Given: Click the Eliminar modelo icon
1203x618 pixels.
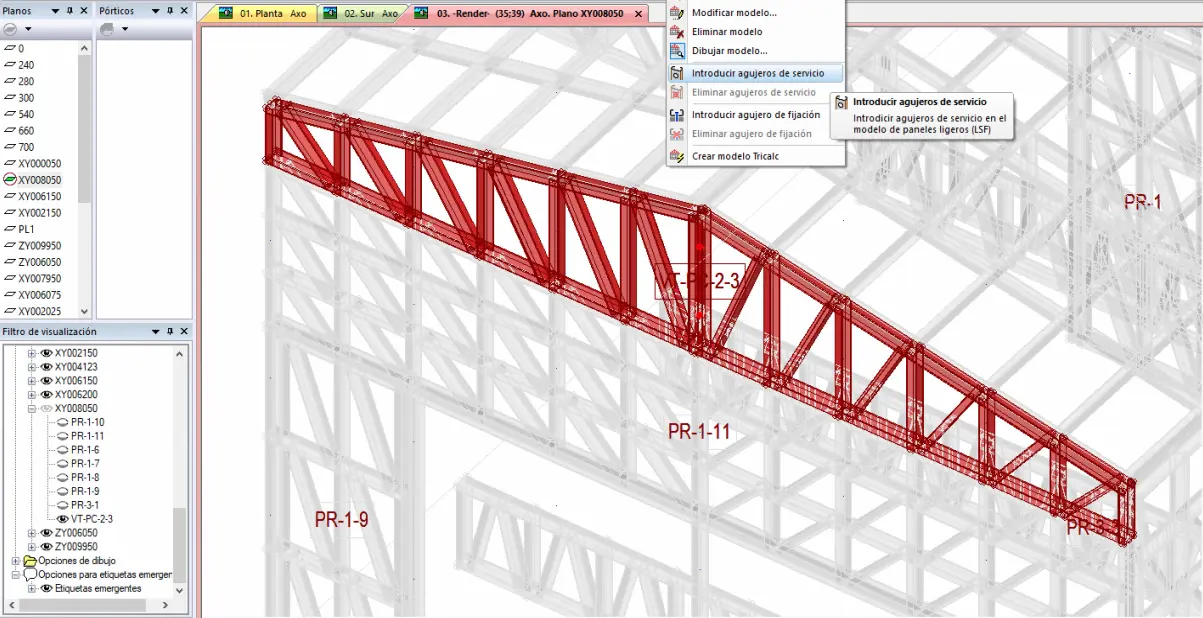Looking at the screenshot, I should (678, 32).
